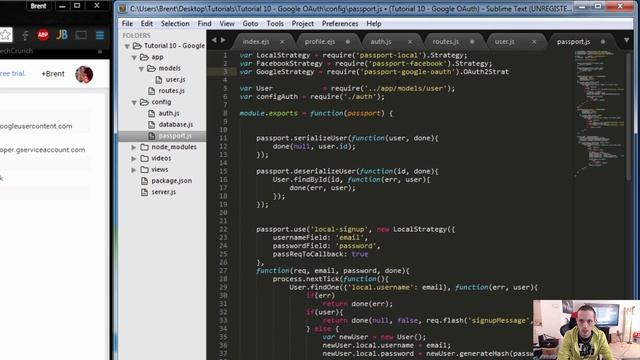Click the Brent user button in browser titlebar
The image size is (640, 360).
38,6
